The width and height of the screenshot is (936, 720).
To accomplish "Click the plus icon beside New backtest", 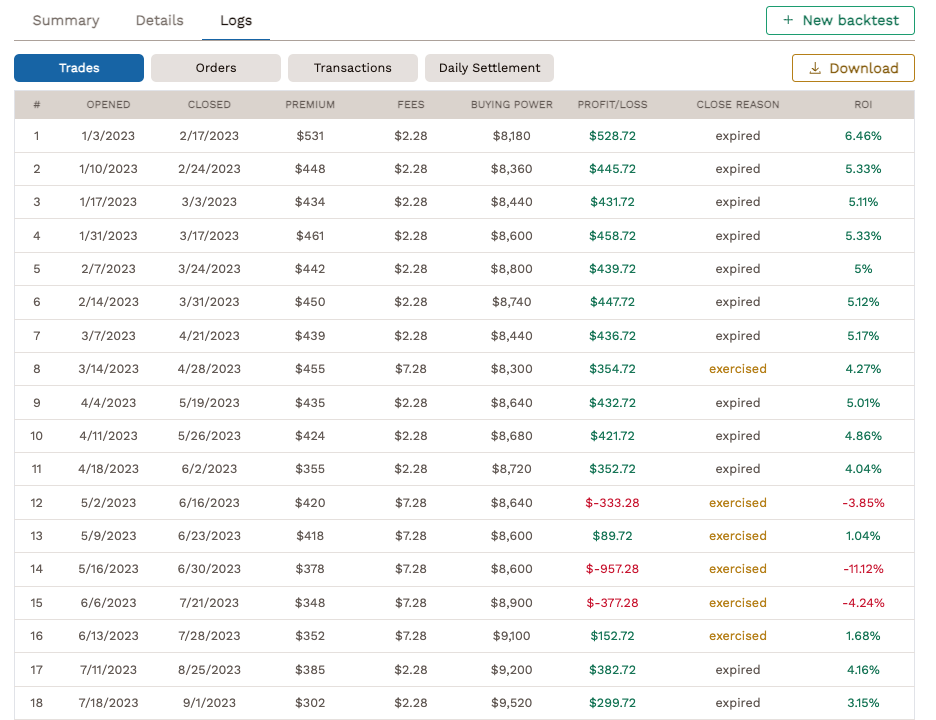I will point(786,20).
